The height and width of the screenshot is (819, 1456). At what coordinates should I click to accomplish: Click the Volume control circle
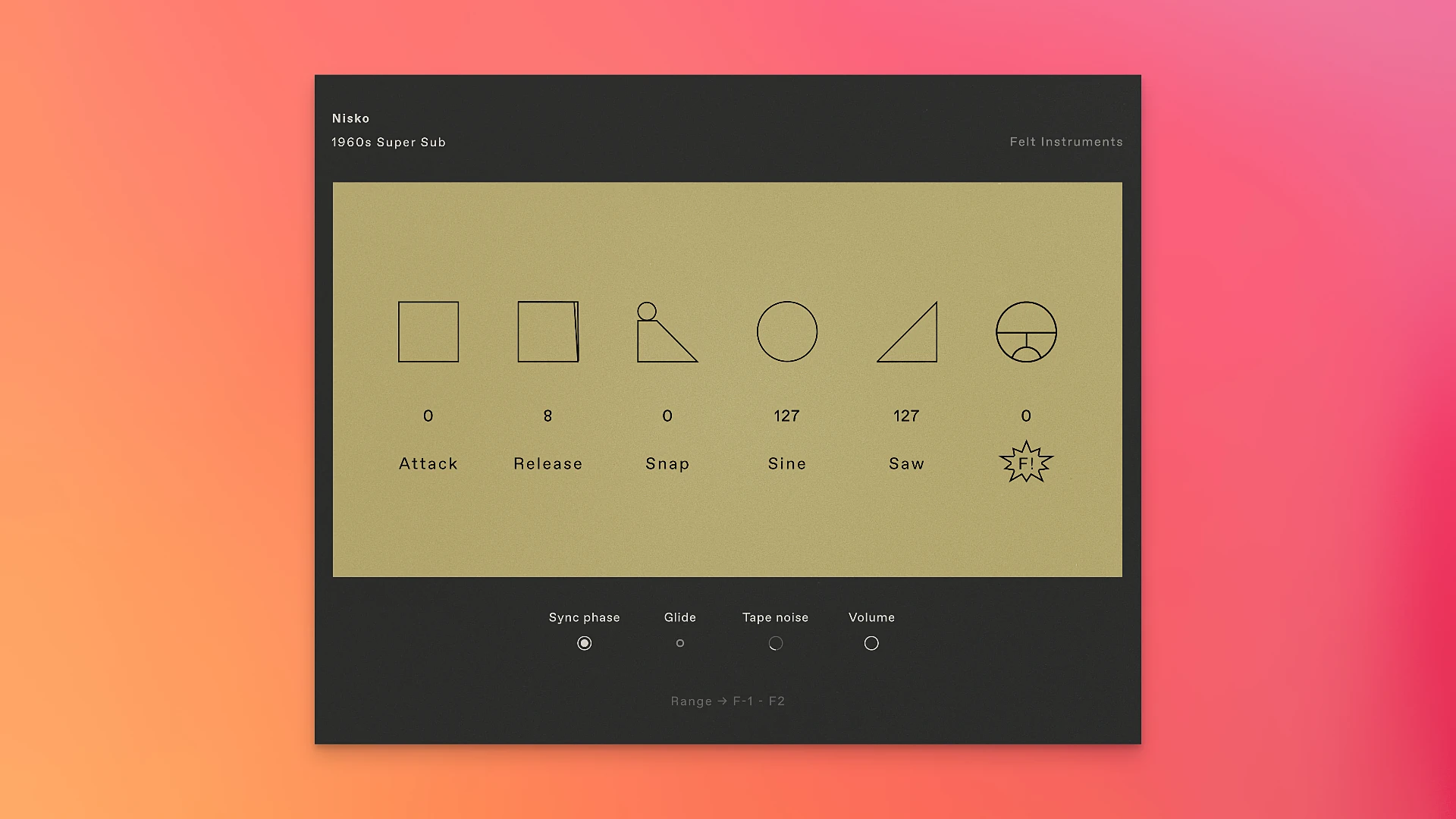871,642
